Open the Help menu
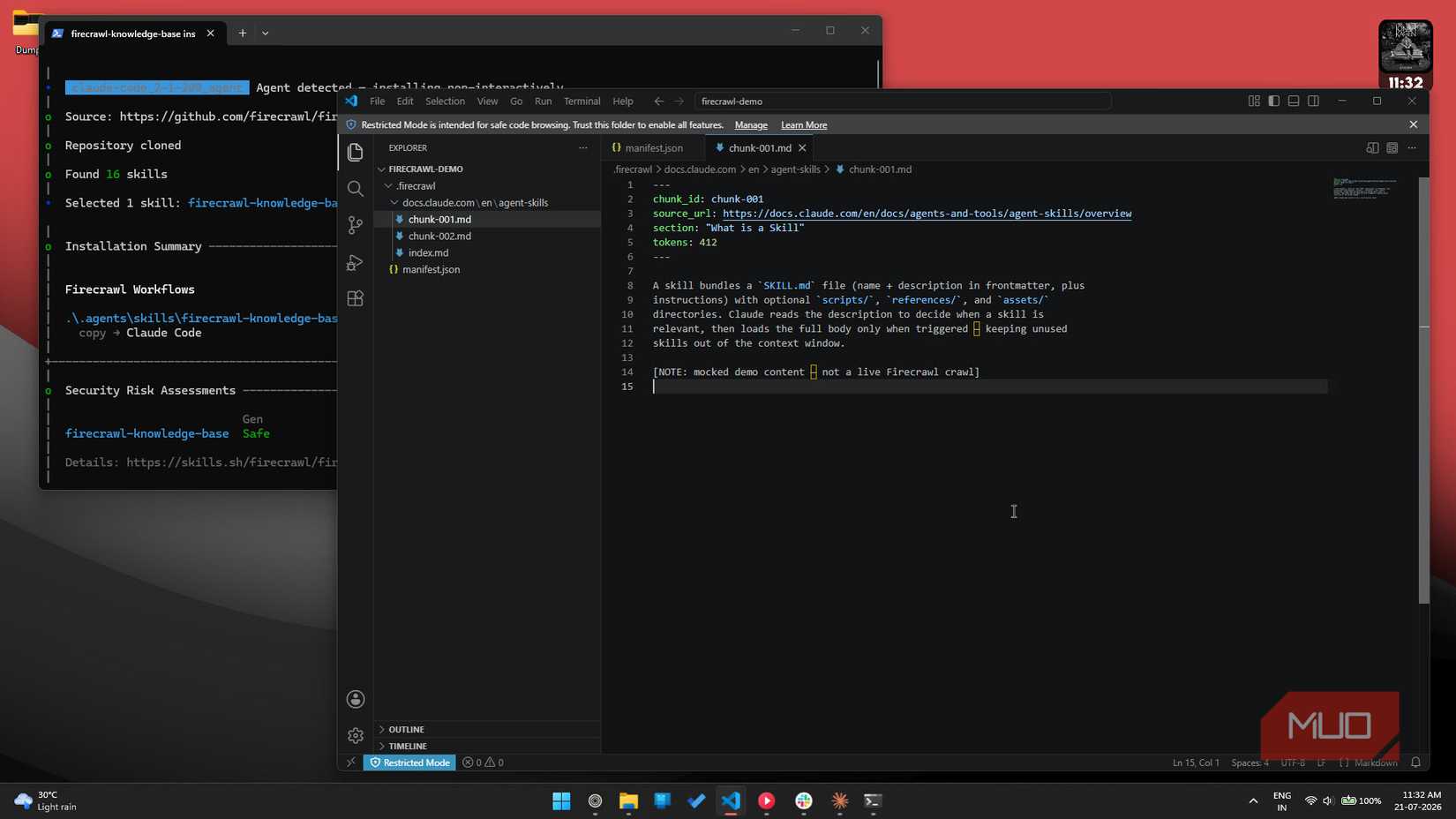The width and height of the screenshot is (1456, 819). 623,101
